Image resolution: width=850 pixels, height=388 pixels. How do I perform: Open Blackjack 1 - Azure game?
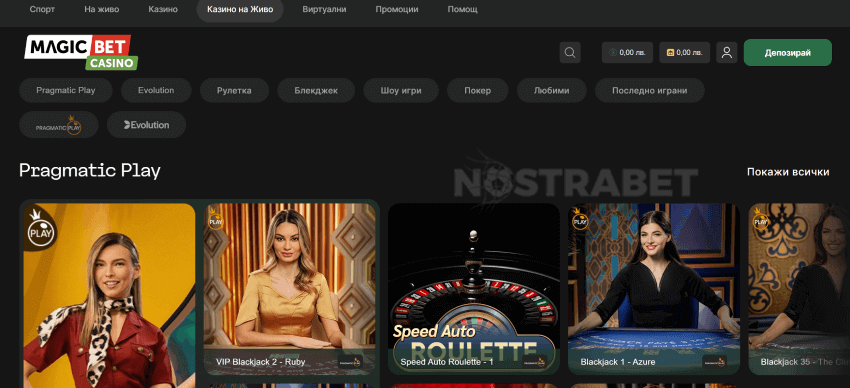(x=654, y=289)
